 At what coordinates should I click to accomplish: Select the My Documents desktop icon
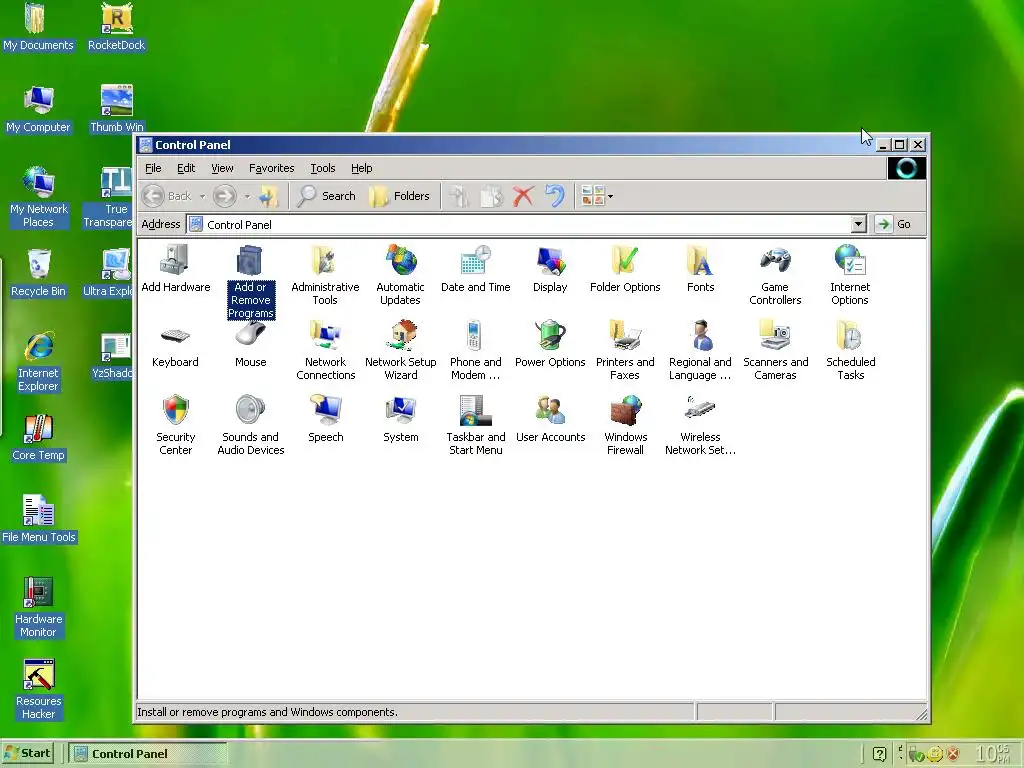[x=38, y=27]
